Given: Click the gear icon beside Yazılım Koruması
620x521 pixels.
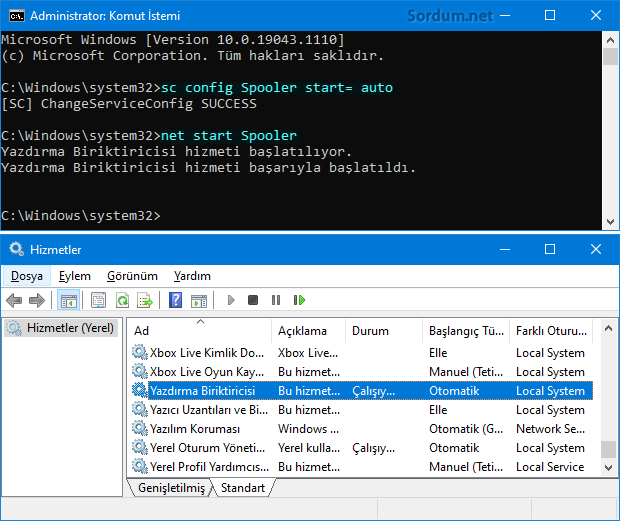Looking at the screenshot, I should 140,428.
